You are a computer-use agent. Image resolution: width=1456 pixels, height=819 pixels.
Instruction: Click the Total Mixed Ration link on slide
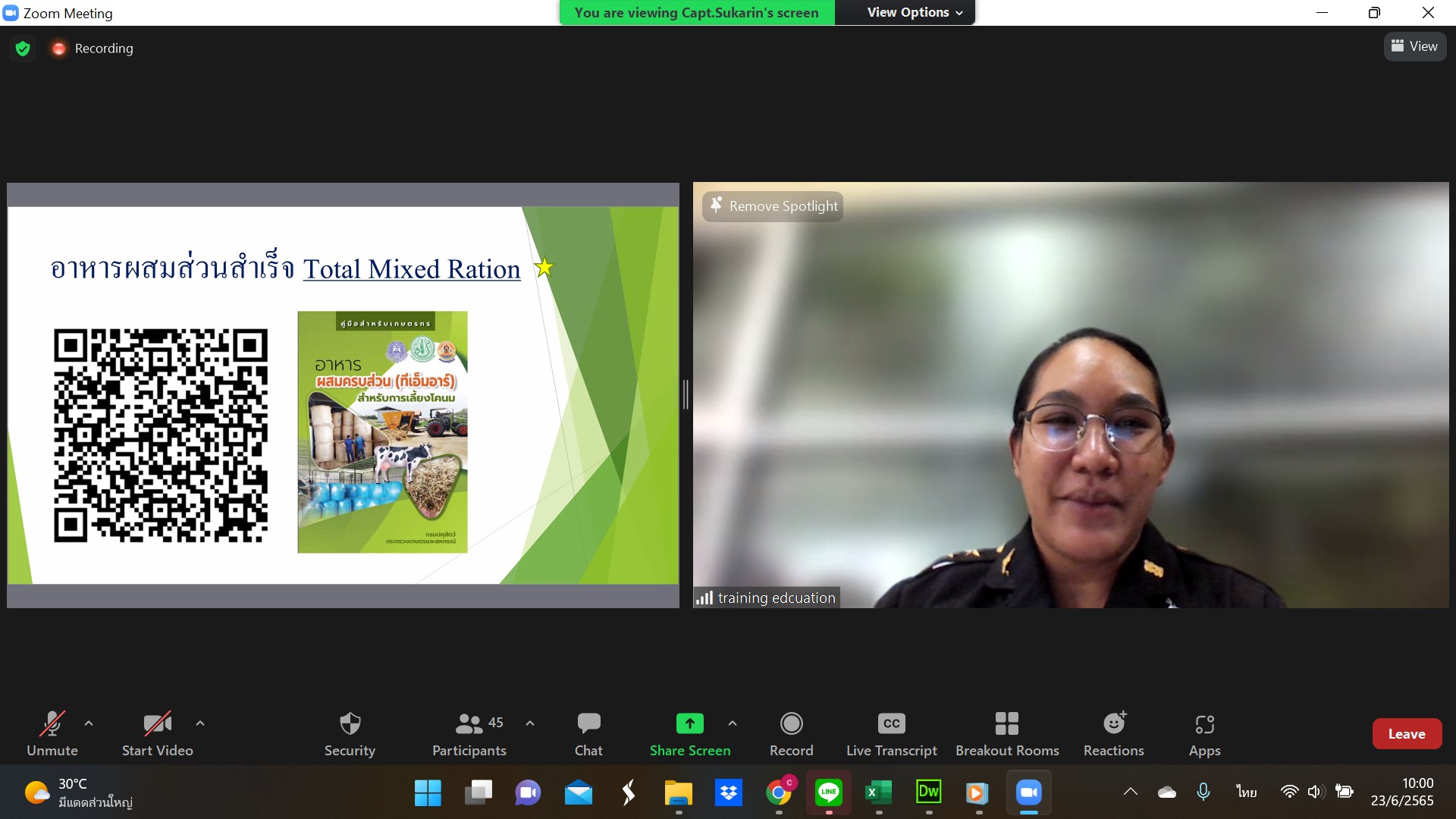point(412,269)
